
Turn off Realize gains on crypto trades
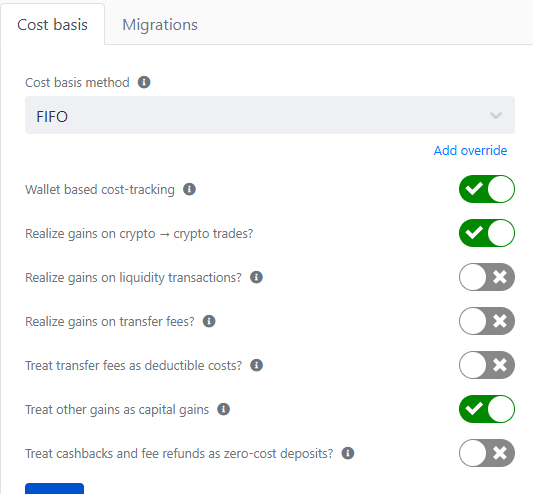pyautogui.click(x=487, y=233)
